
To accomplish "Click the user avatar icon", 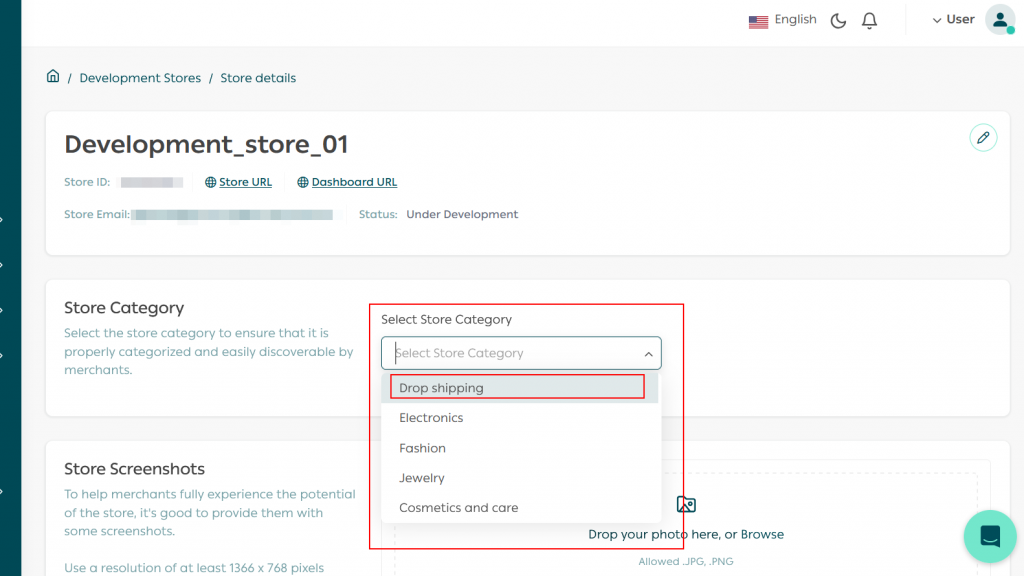I will (x=1000, y=20).
